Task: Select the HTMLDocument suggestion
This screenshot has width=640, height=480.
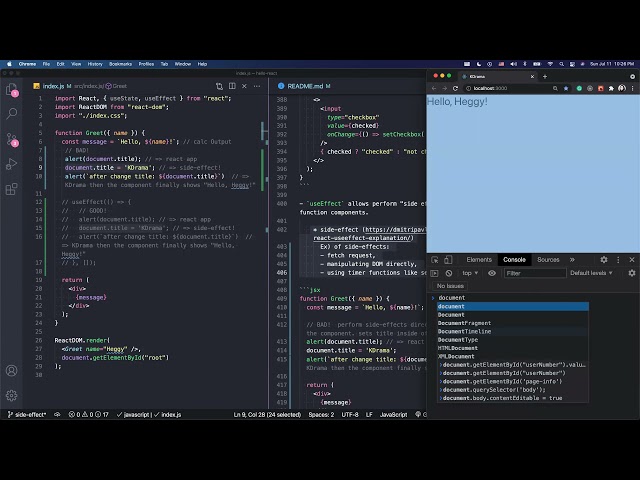Action: [513, 348]
